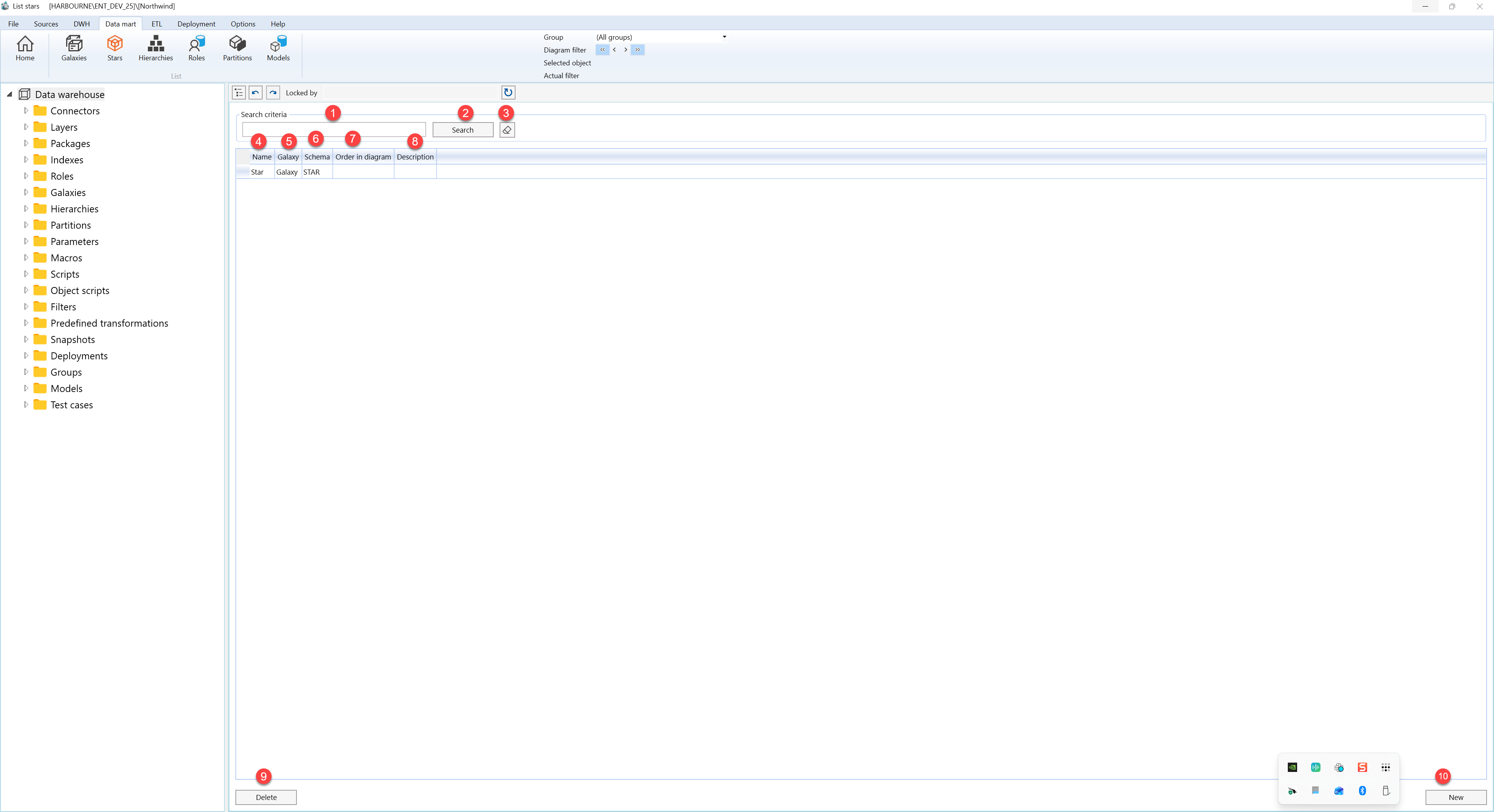Focus the Search criteria input field
The width and height of the screenshot is (1494, 812).
pyautogui.click(x=334, y=130)
